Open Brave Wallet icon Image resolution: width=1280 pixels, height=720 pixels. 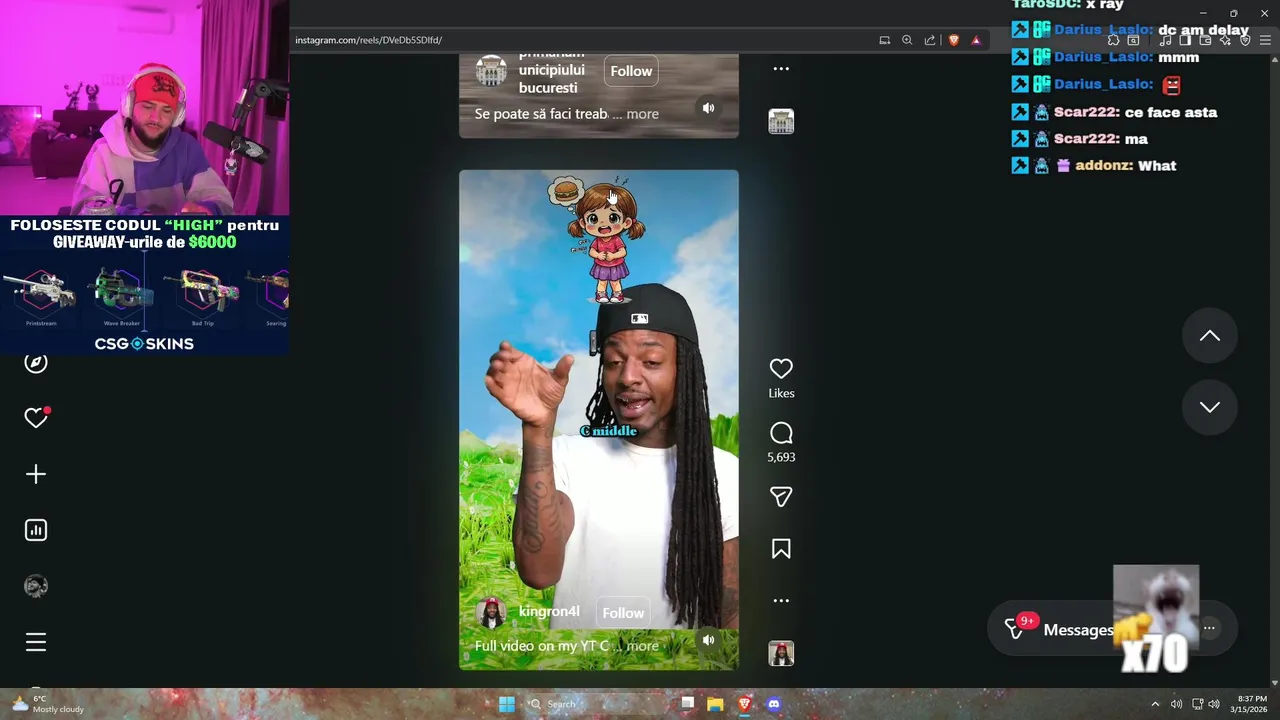(1205, 40)
